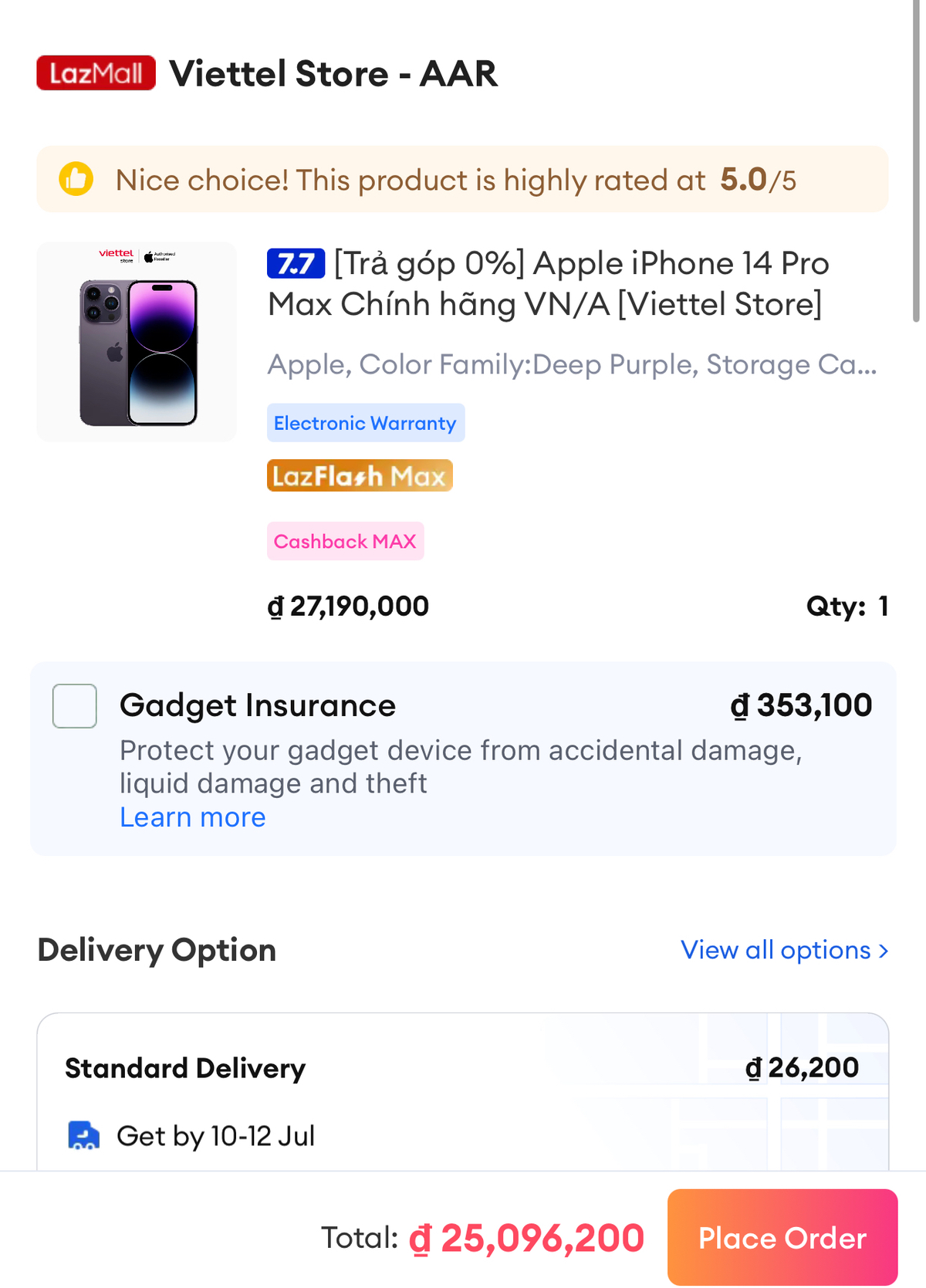Click the LazMall red badge icon
This screenshot has height=1288, width=926.
(x=96, y=73)
